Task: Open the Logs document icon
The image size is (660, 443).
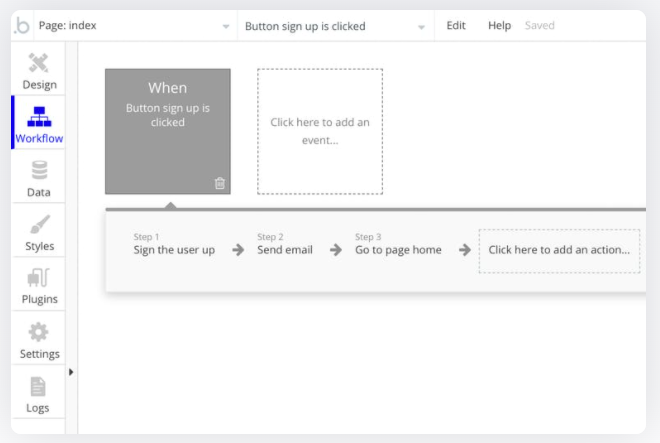Action: [38, 387]
